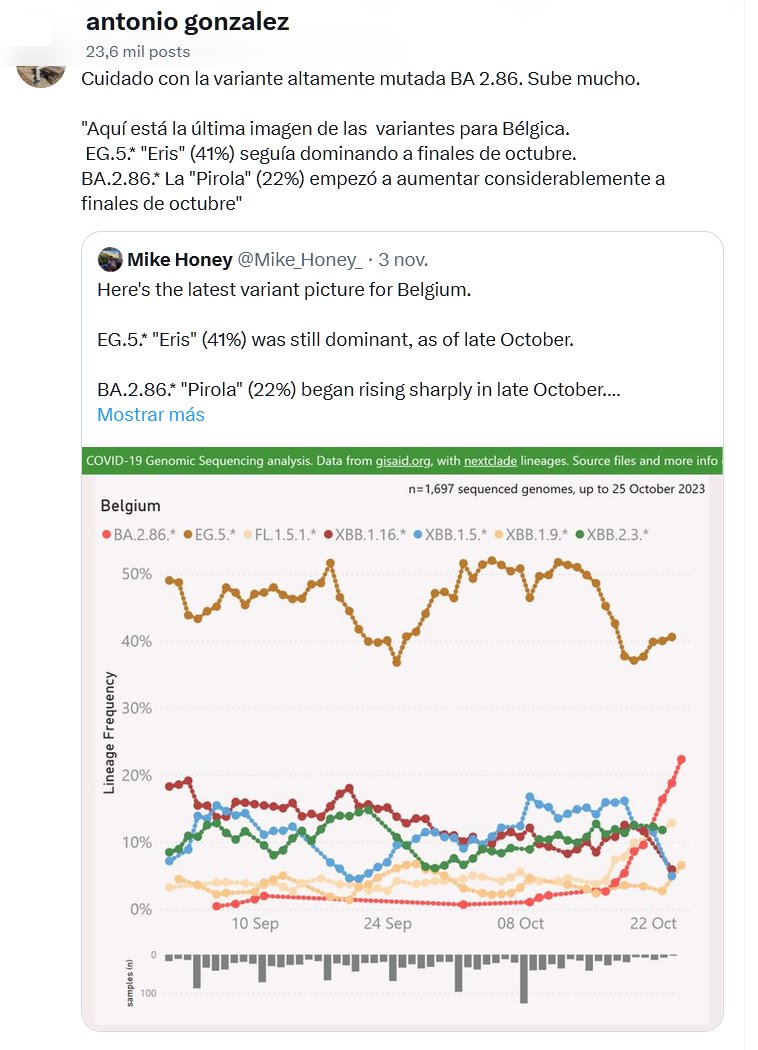
Task: Click the 08 Oct date label on chart axis
Action: pyautogui.click(x=520, y=923)
